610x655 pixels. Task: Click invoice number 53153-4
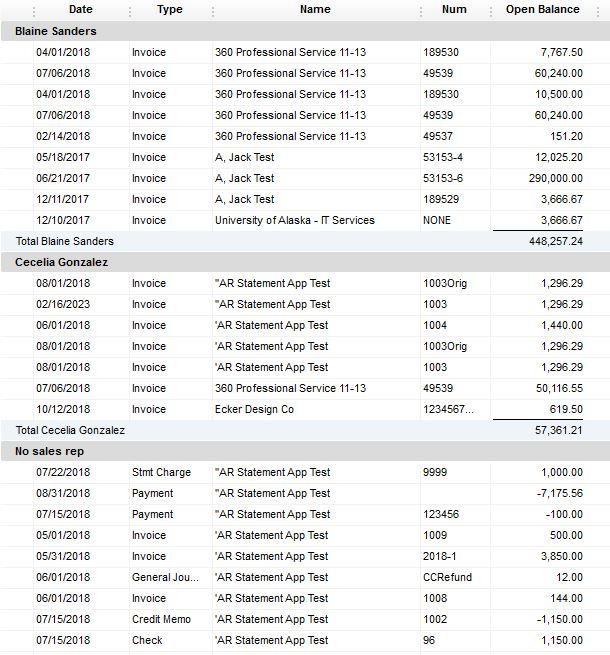443,157
